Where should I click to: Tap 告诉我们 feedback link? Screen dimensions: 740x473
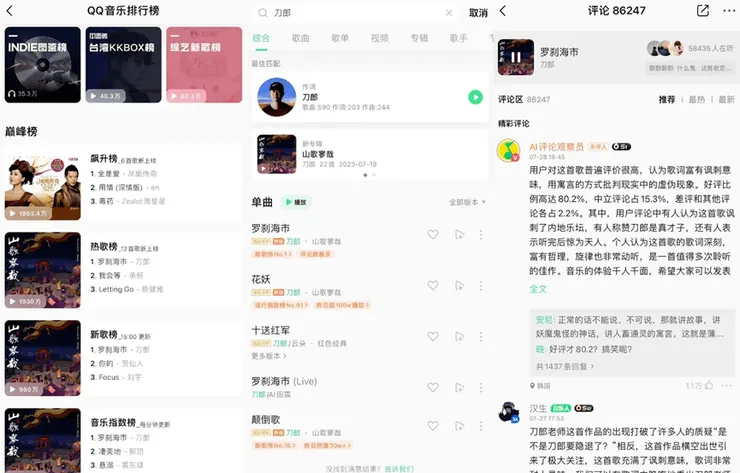click(399, 469)
